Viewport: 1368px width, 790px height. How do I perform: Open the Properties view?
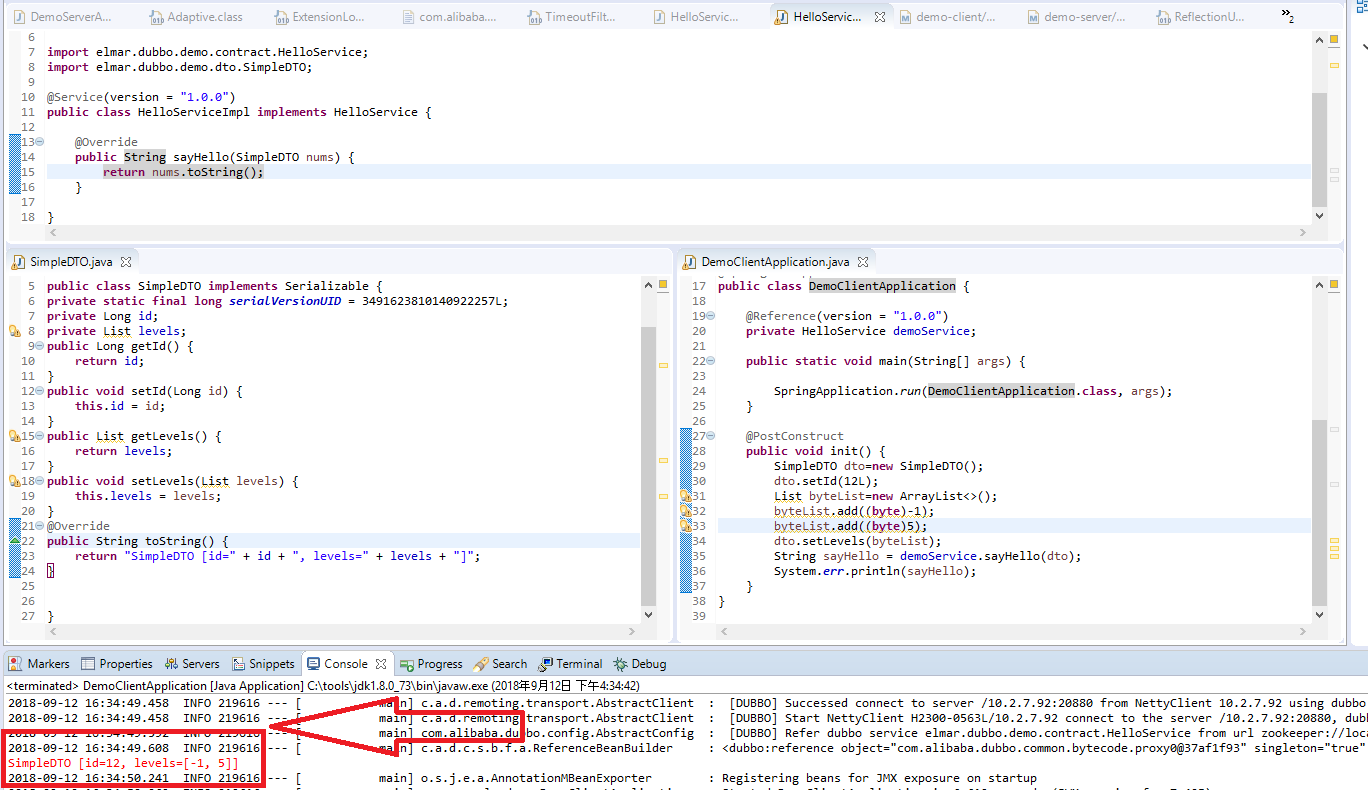pyautogui.click(x=116, y=664)
